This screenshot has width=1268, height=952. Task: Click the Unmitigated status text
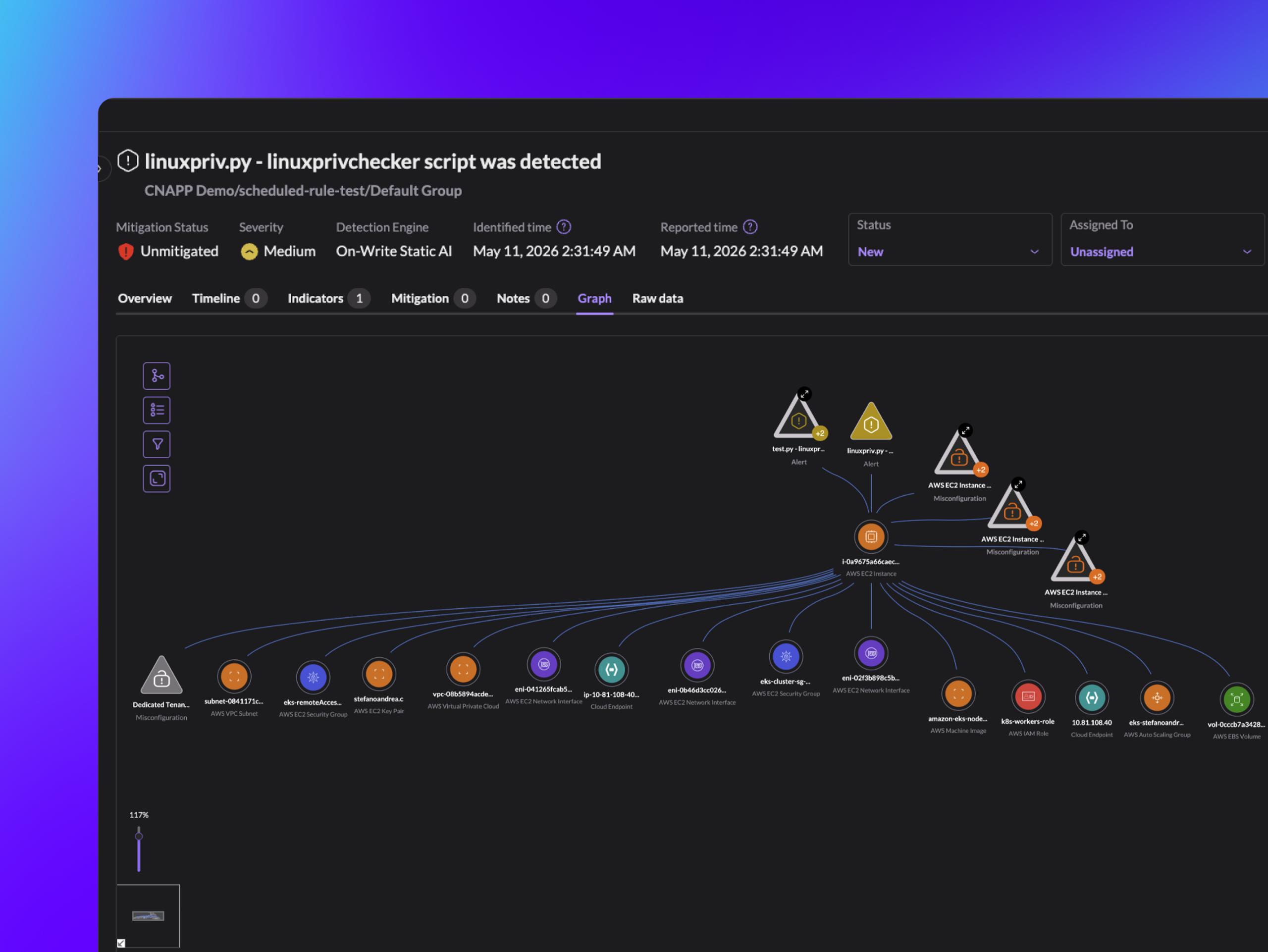click(179, 251)
